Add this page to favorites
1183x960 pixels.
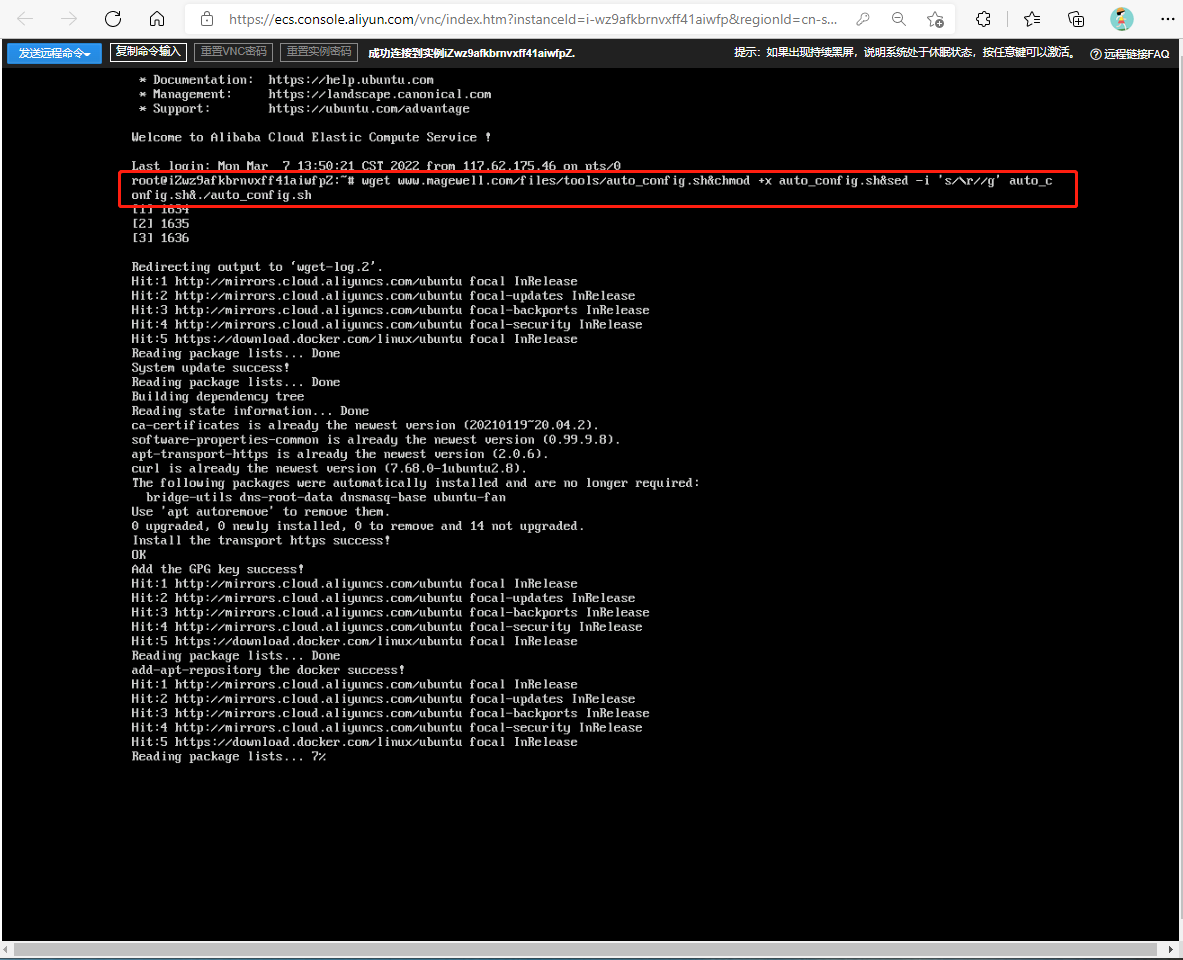click(x=935, y=19)
